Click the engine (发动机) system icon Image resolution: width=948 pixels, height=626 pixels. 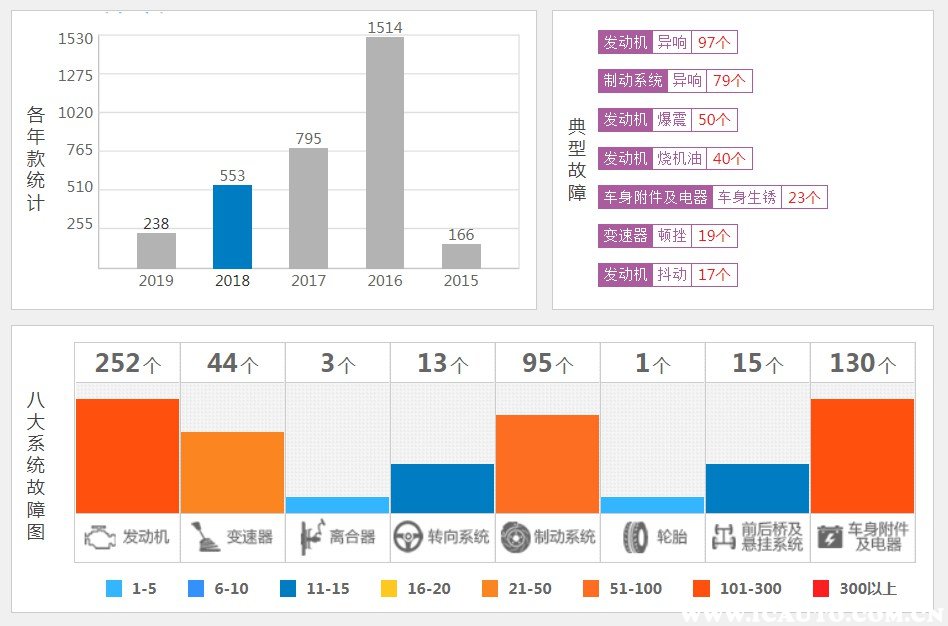click(x=99, y=538)
